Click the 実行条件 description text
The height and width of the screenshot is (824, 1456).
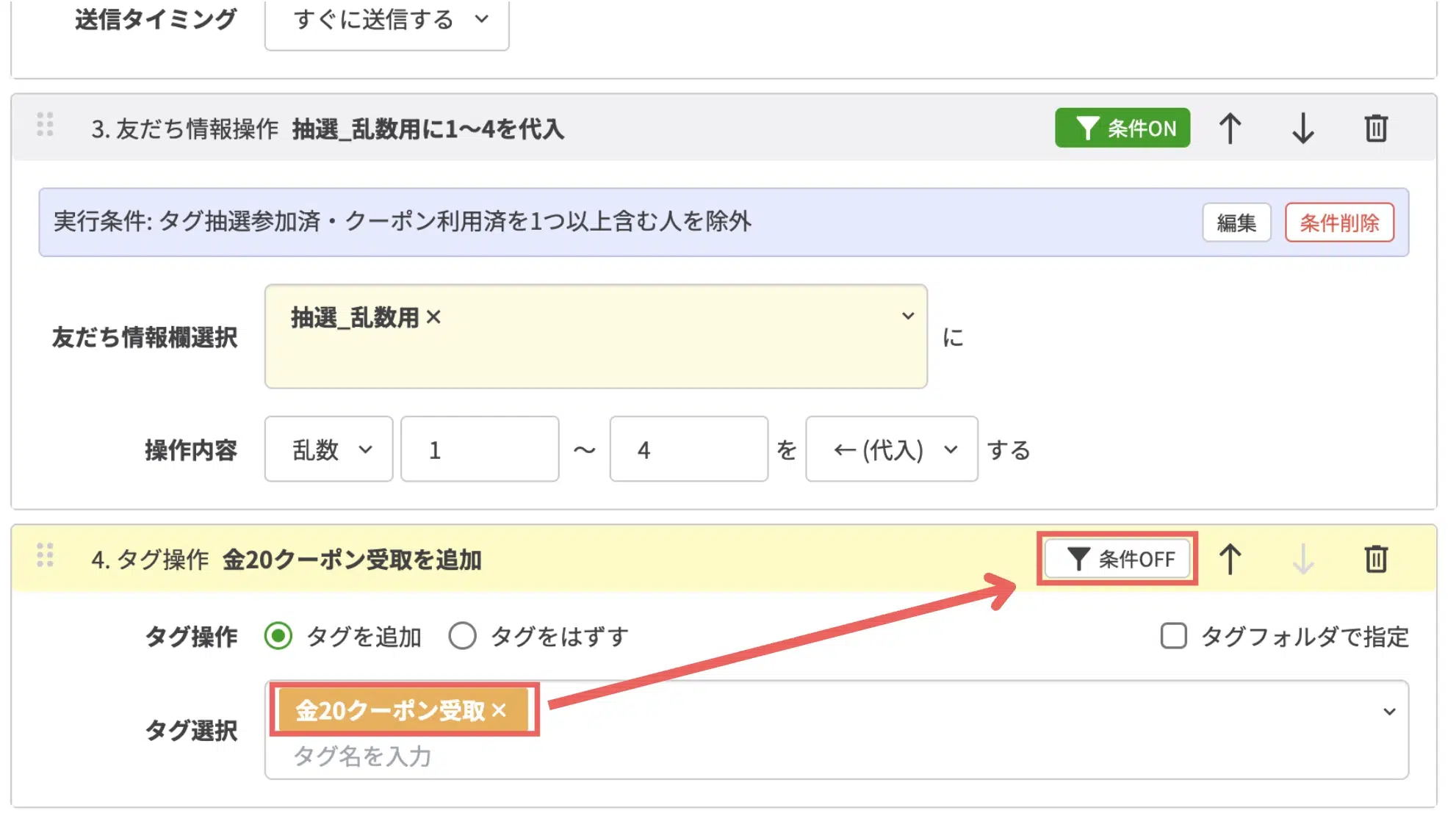[403, 222]
